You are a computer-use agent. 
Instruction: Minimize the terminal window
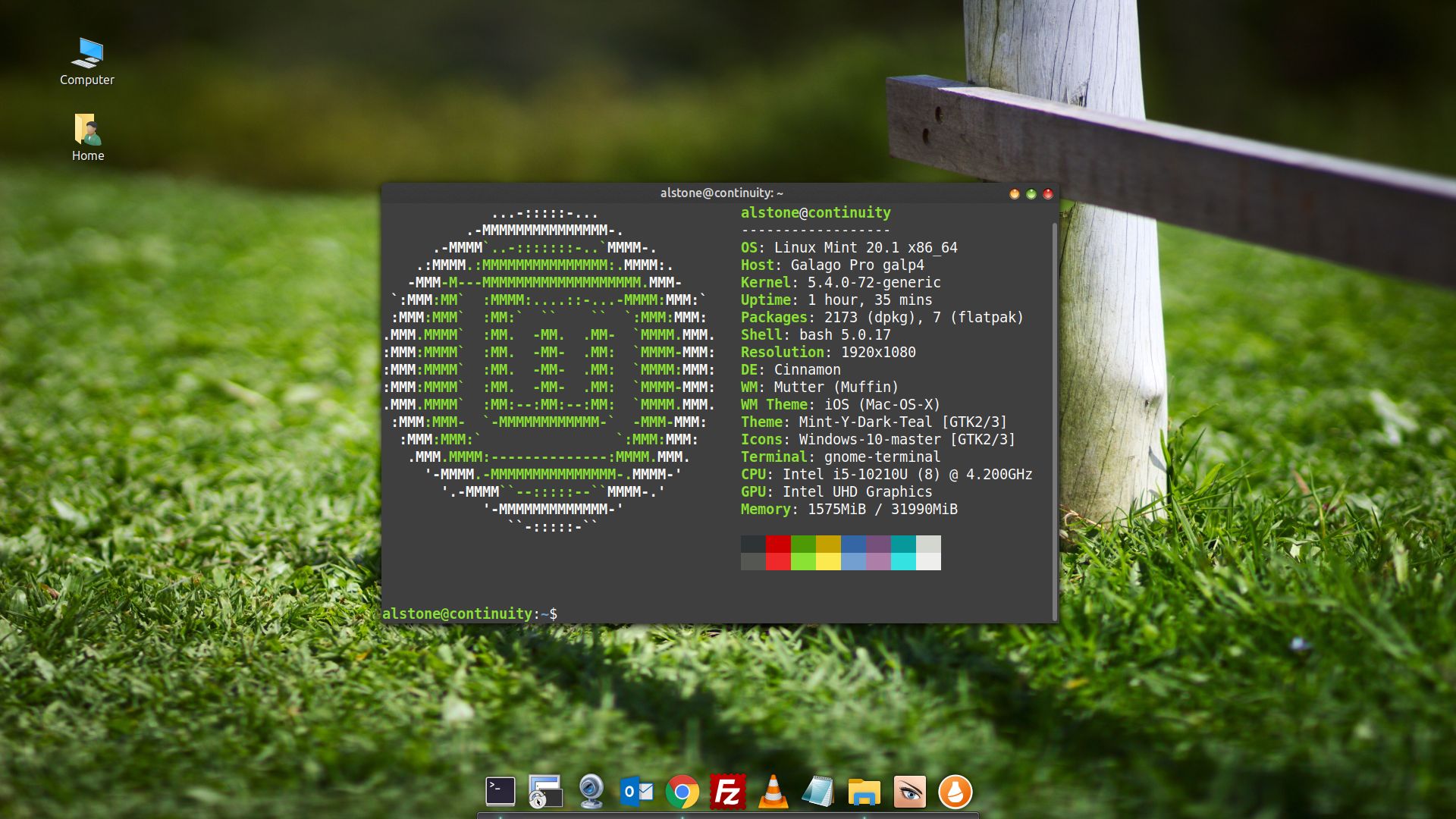point(1015,193)
